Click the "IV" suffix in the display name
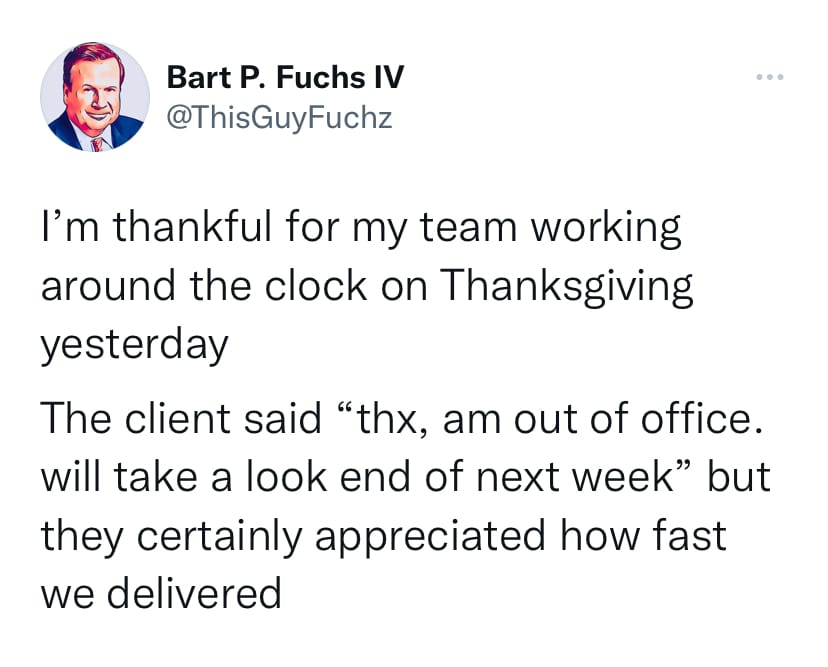This screenshot has width=828, height=667. coord(387,76)
